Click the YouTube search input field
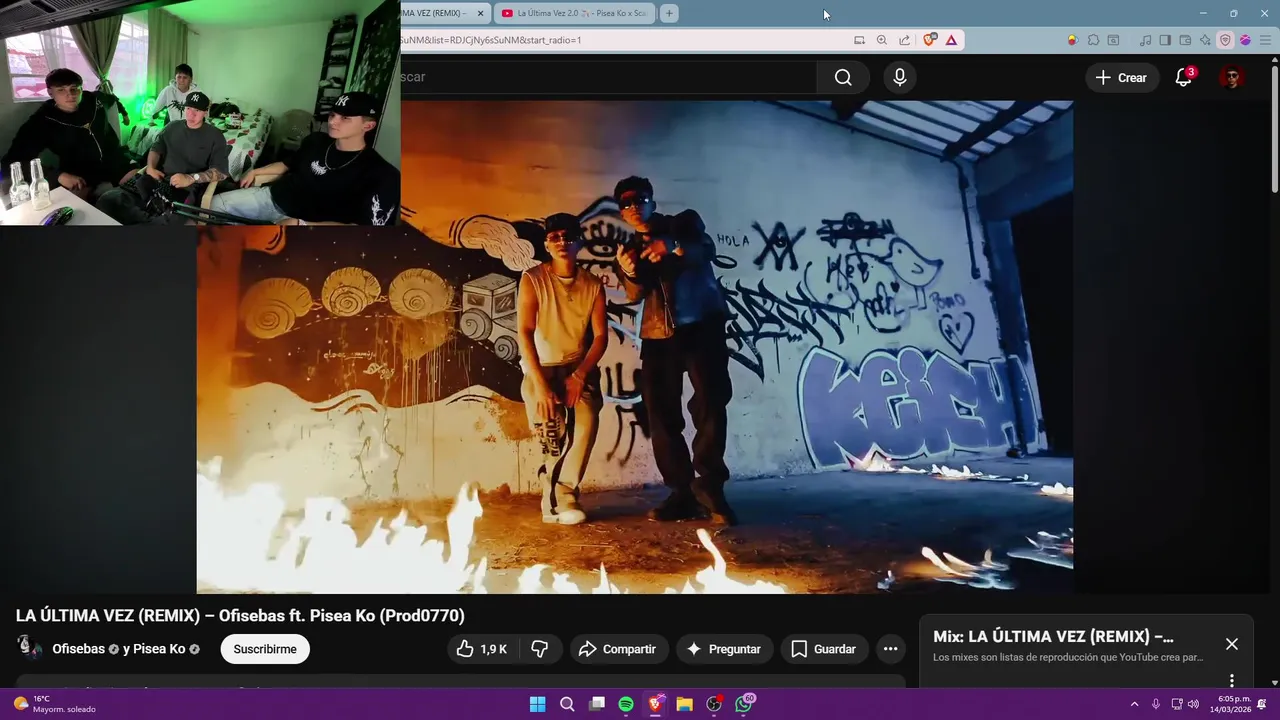The image size is (1280, 720). (x=608, y=77)
